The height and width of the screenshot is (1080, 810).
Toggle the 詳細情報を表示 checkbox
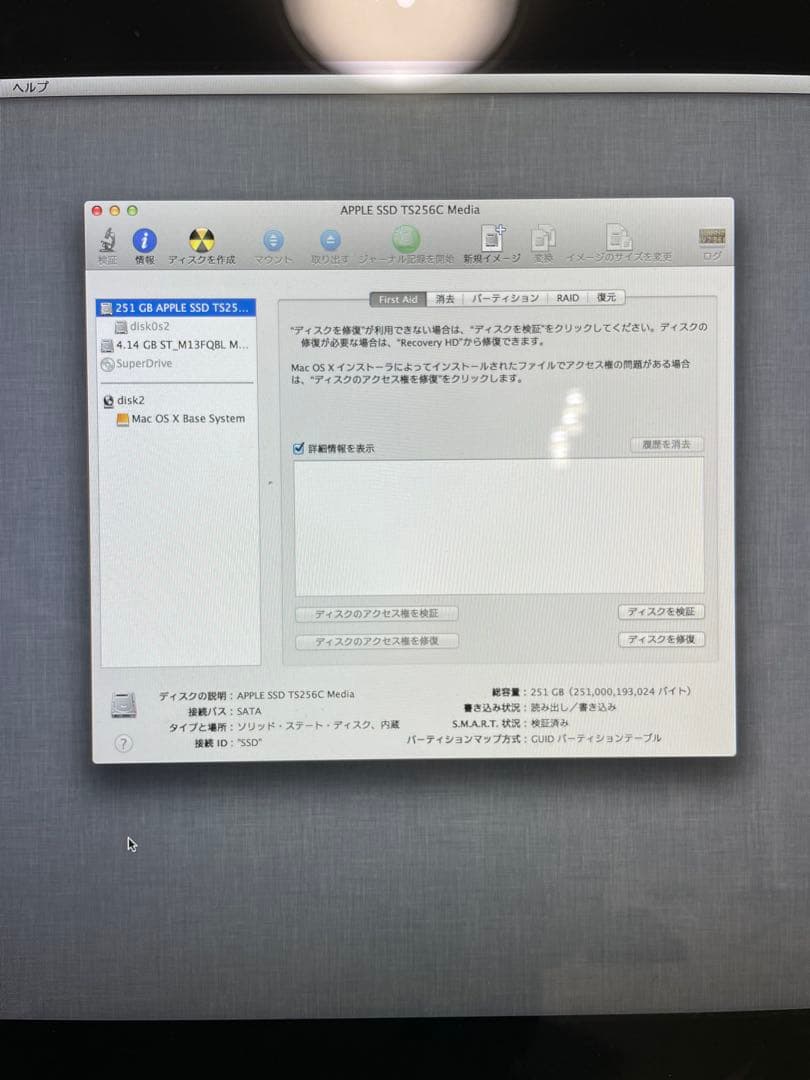coord(297,449)
